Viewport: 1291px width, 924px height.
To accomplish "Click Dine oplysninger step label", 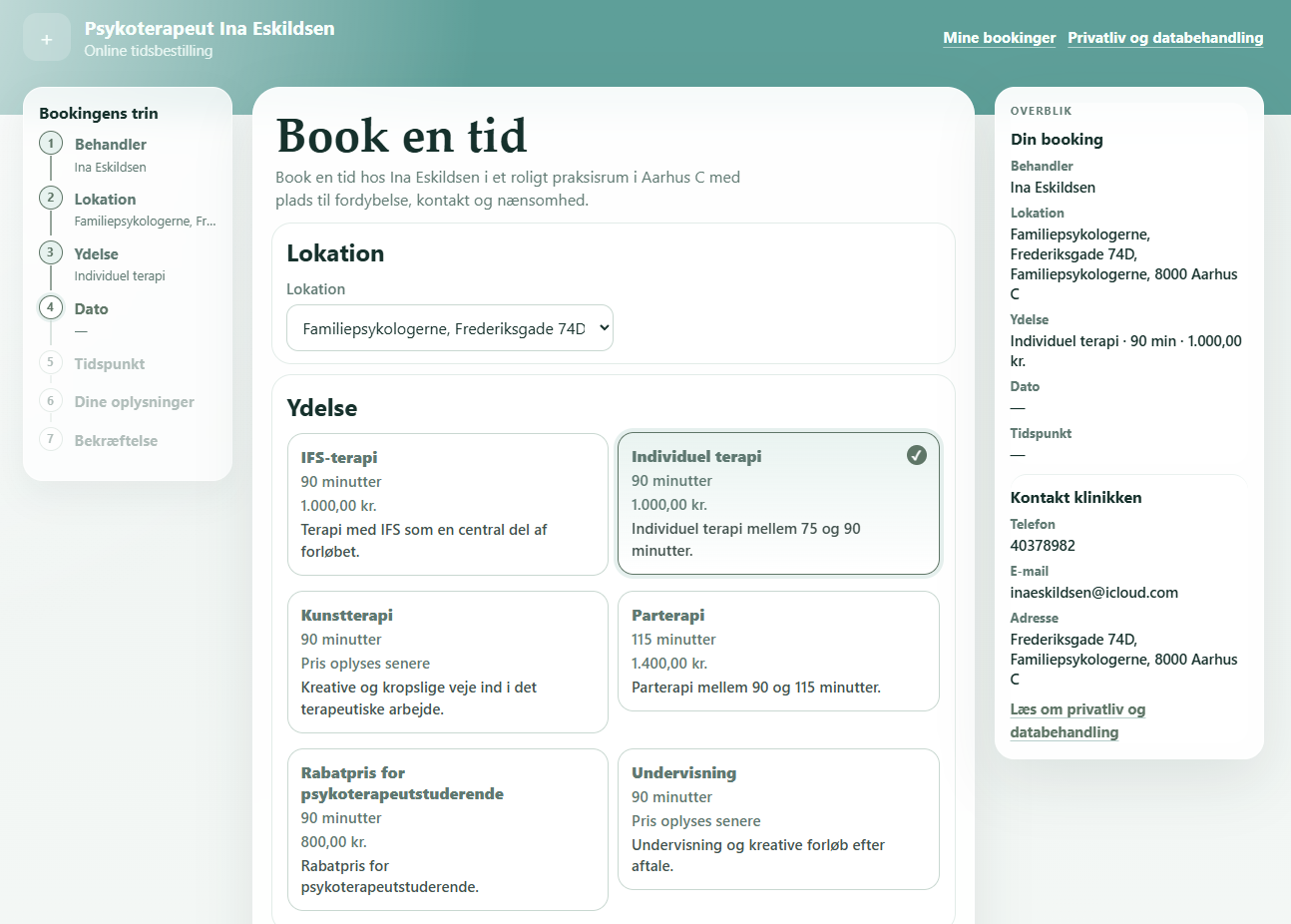I will click(134, 402).
